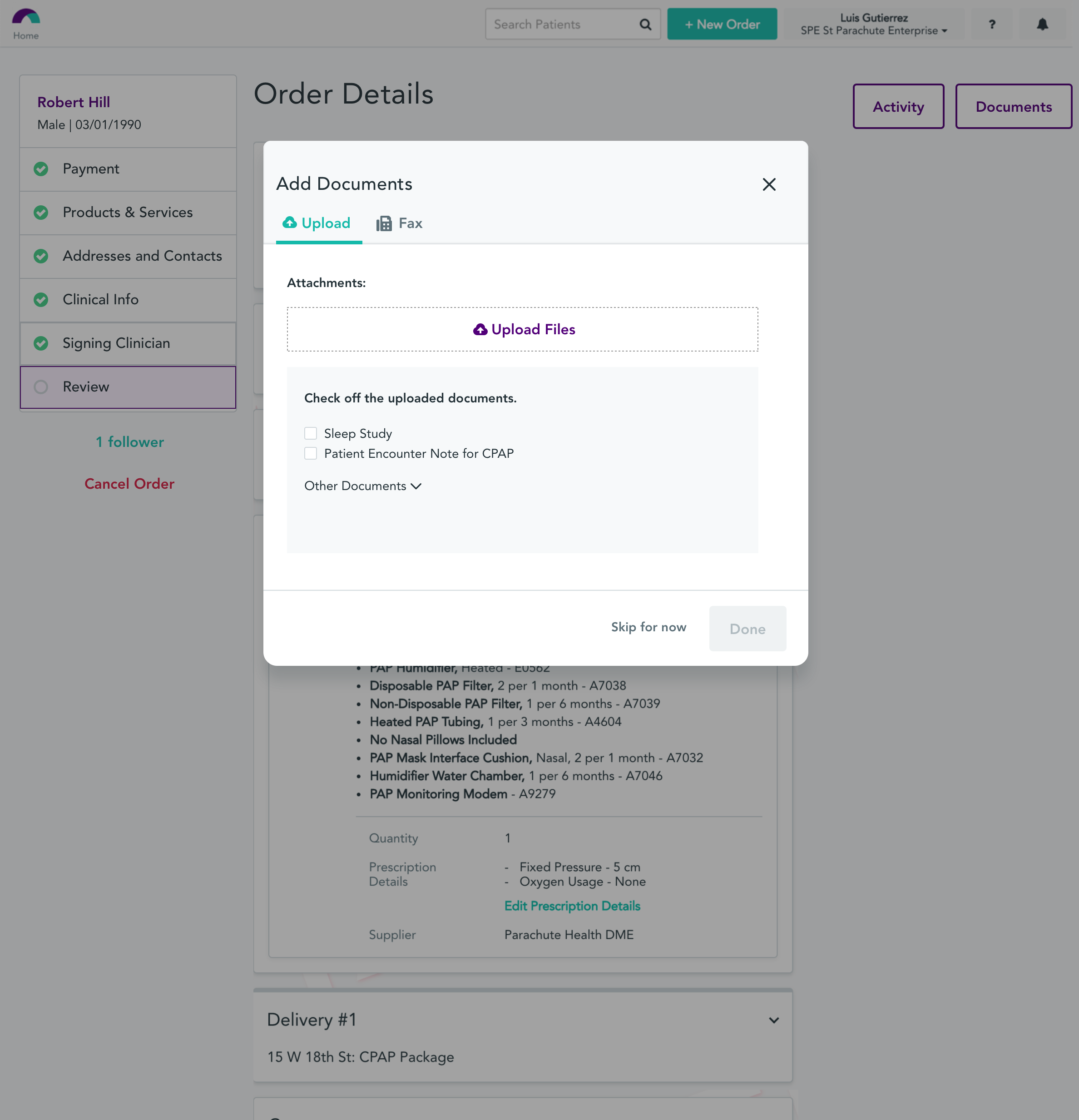Collapse the Delivery #1 section
The width and height of the screenshot is (1079, 1120).
[774, 1020]
